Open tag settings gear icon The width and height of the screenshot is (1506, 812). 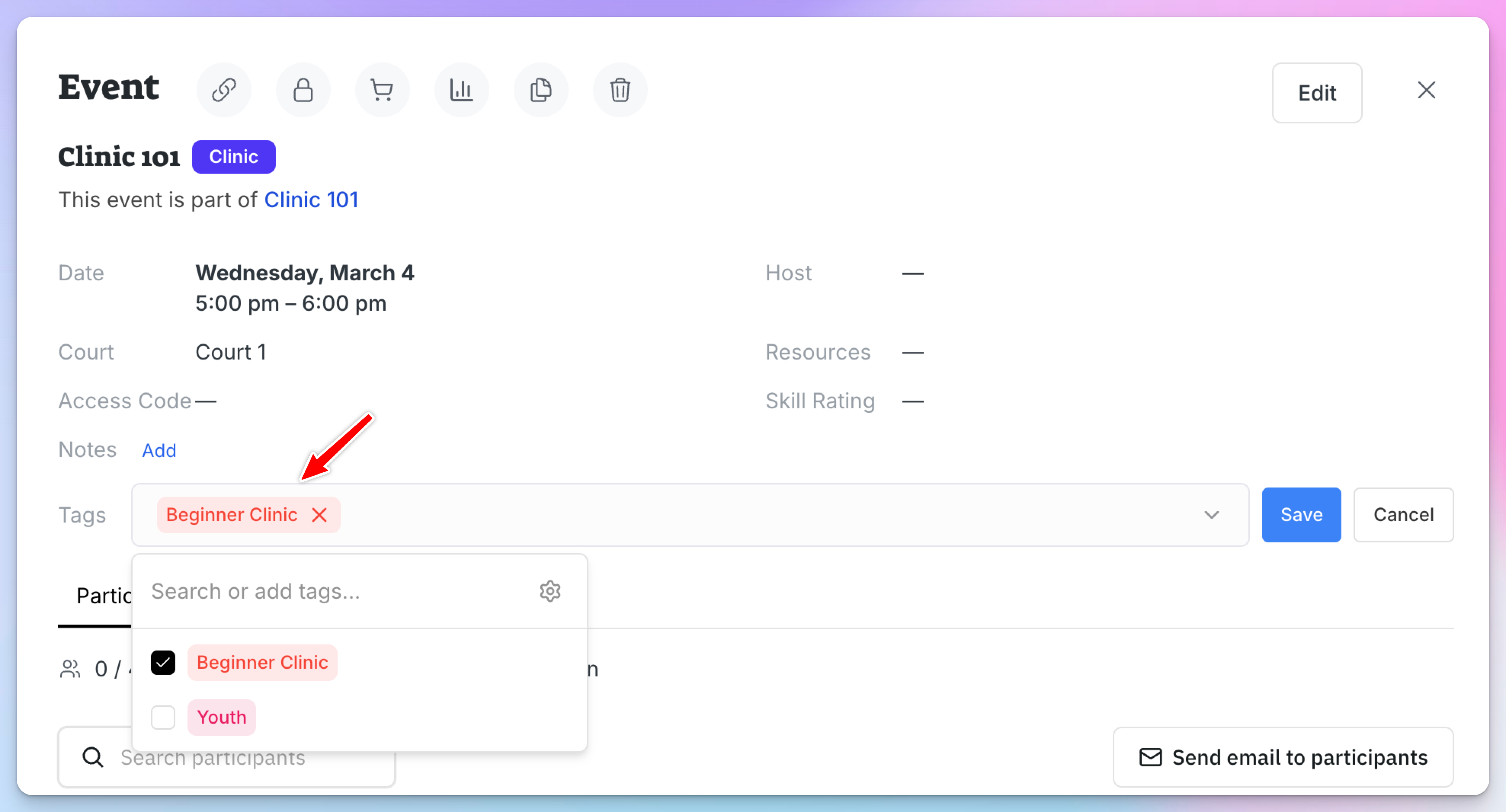pyautogui.click(x=550, y=591)
